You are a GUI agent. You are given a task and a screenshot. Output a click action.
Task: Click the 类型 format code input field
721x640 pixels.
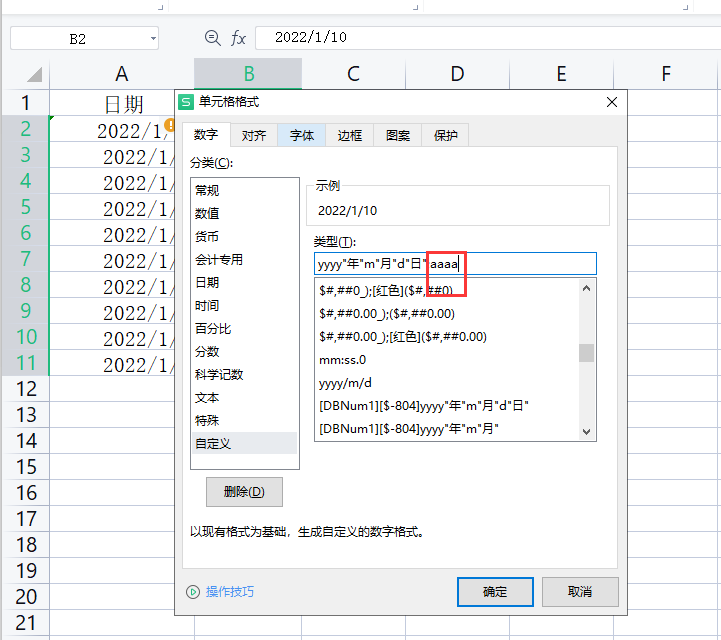pyautogui.click(x=455, y=264)
